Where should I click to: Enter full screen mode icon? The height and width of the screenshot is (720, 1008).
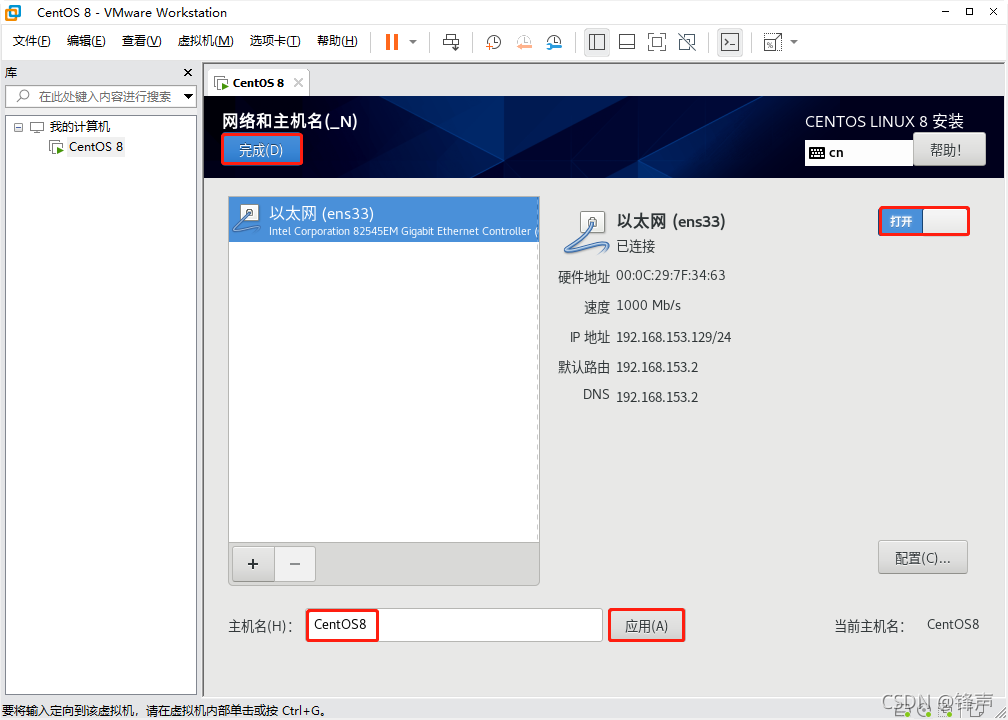[656, 42]
